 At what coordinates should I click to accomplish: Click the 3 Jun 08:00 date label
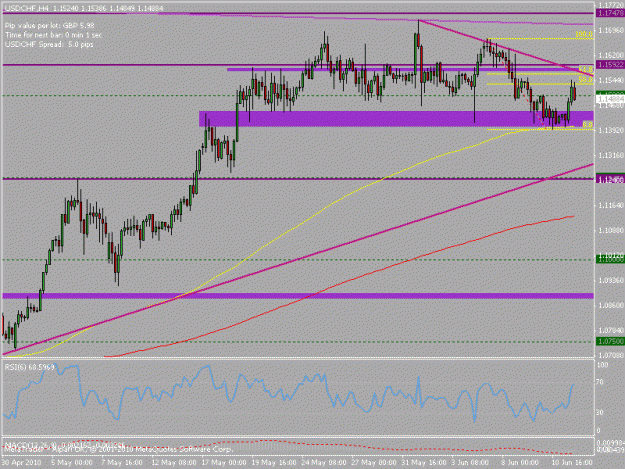tap(470, 463)
